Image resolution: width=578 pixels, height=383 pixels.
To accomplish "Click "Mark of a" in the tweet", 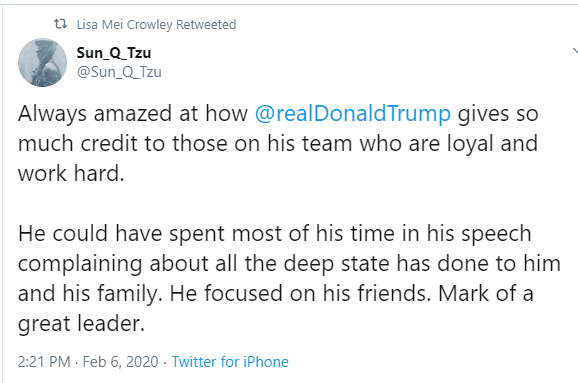I will pos(486,294).
